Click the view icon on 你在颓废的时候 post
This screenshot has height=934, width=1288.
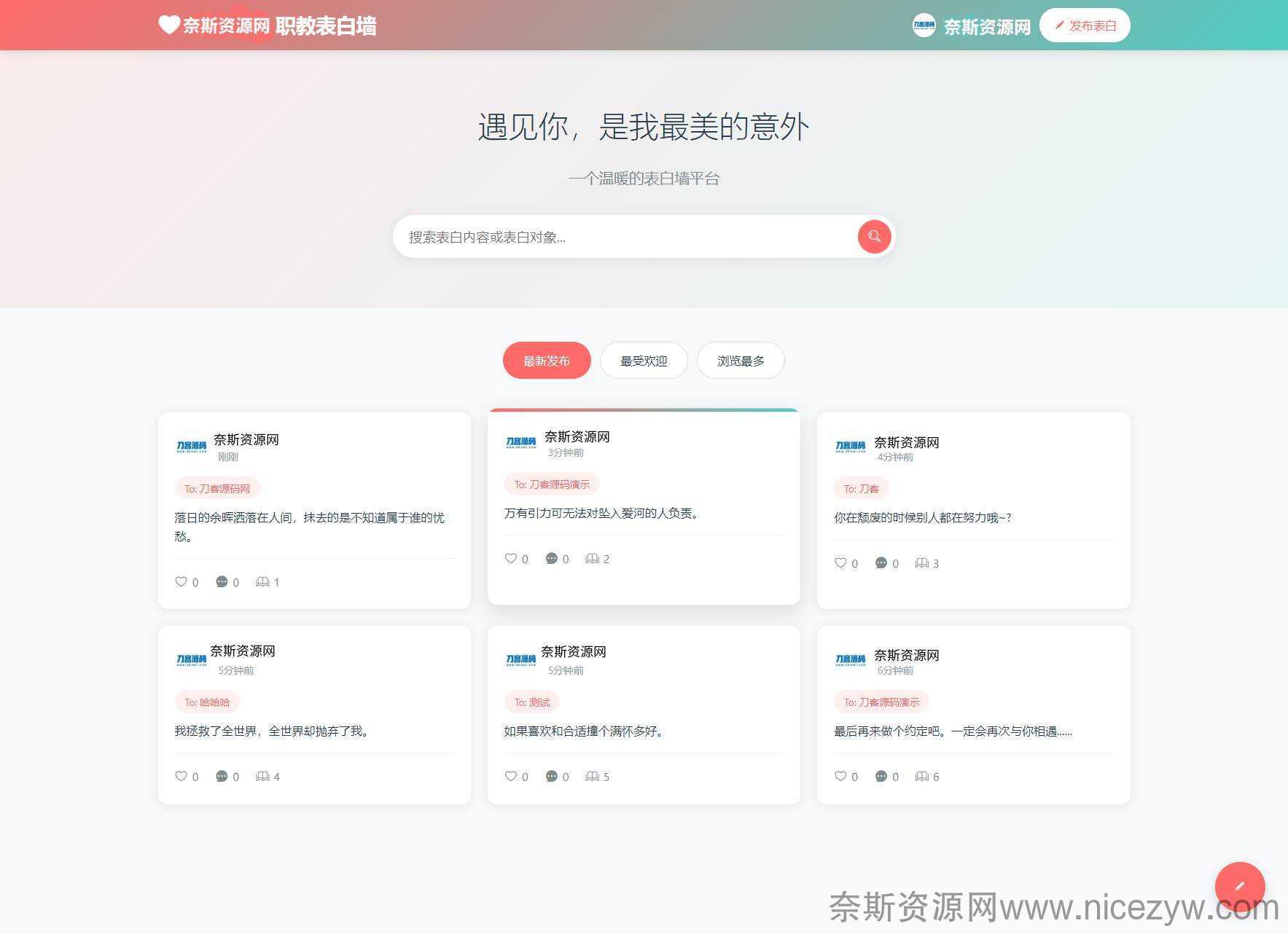point(921,562)
